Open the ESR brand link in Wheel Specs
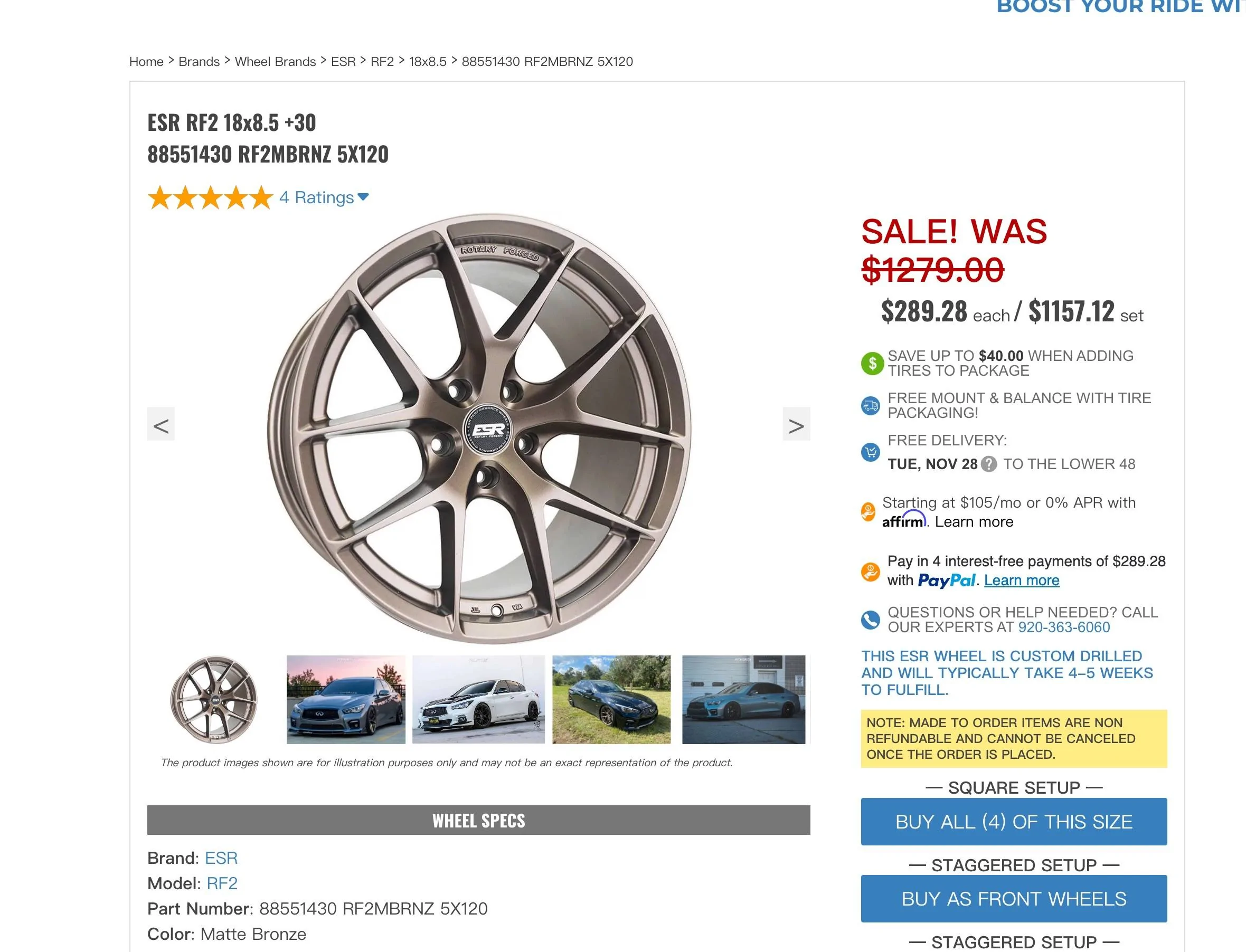Image resolution: width=1246 pixels, height=952 pixels. [221, 858]
